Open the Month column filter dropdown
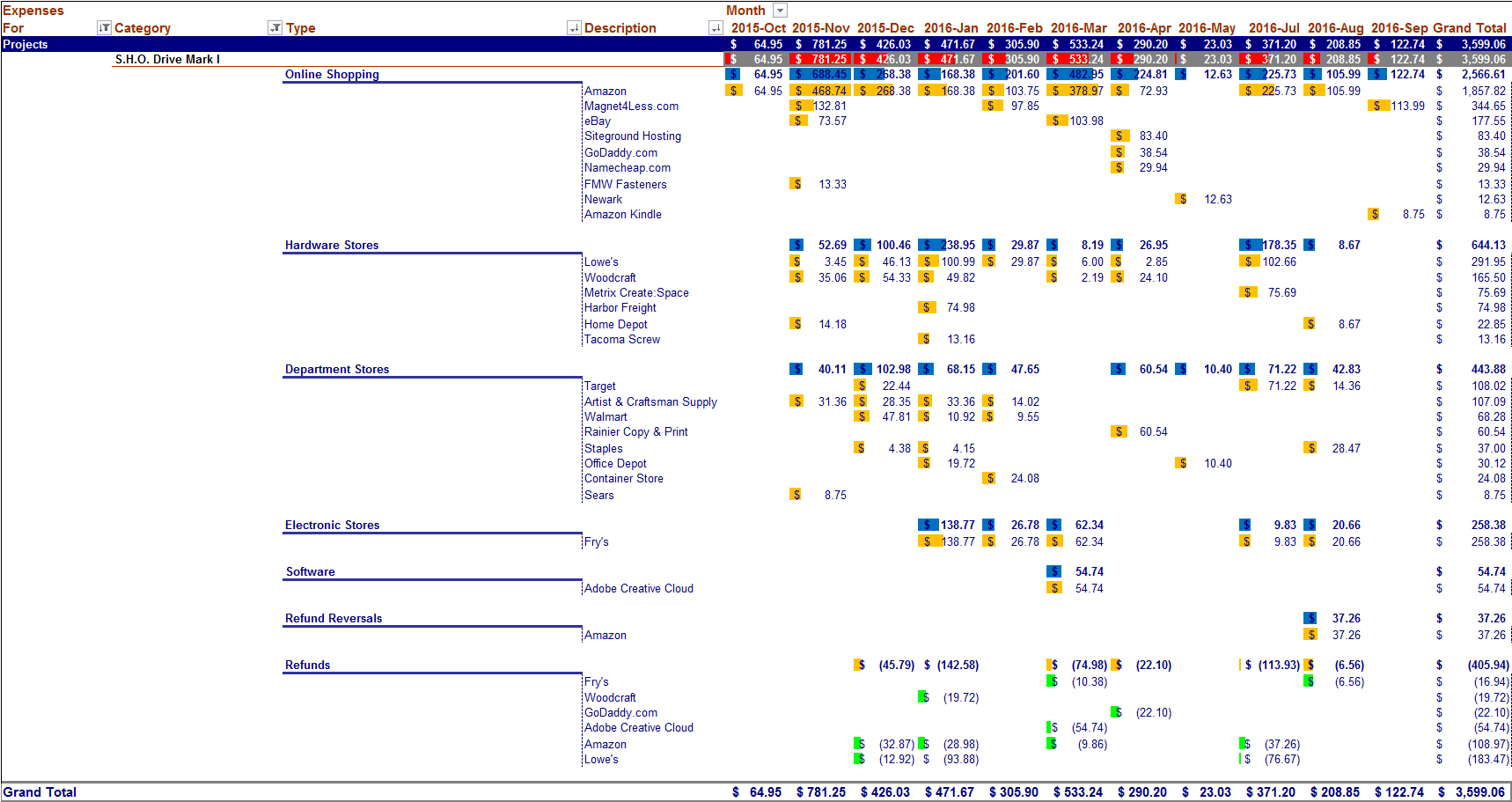Image resolution: width=1512 pixels, height=802 pixels. point(780,11)
